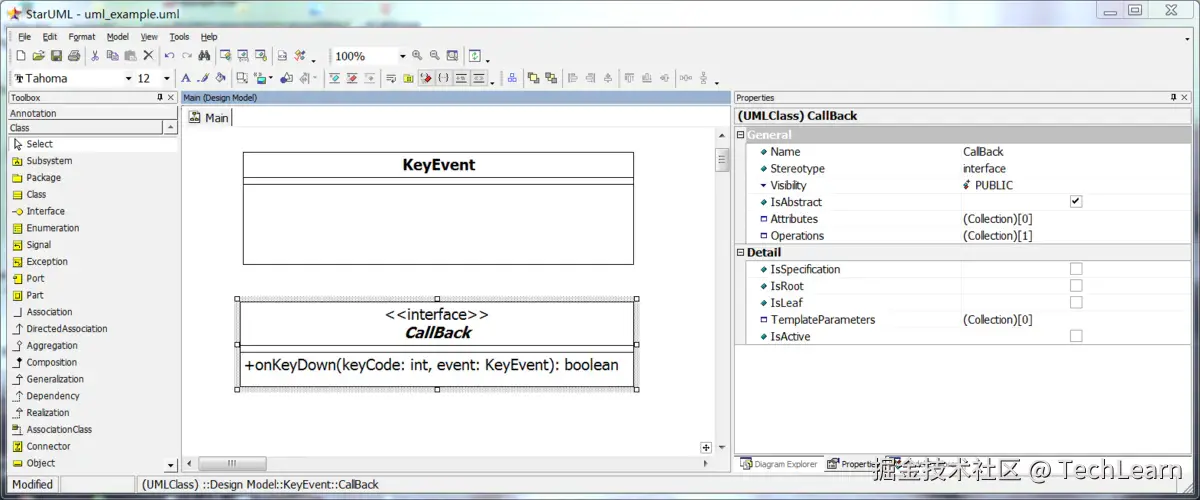The image size is (1200, 500).
Task: Pick the Enumeration tool in the Toolbox
Action: (52, 228)
